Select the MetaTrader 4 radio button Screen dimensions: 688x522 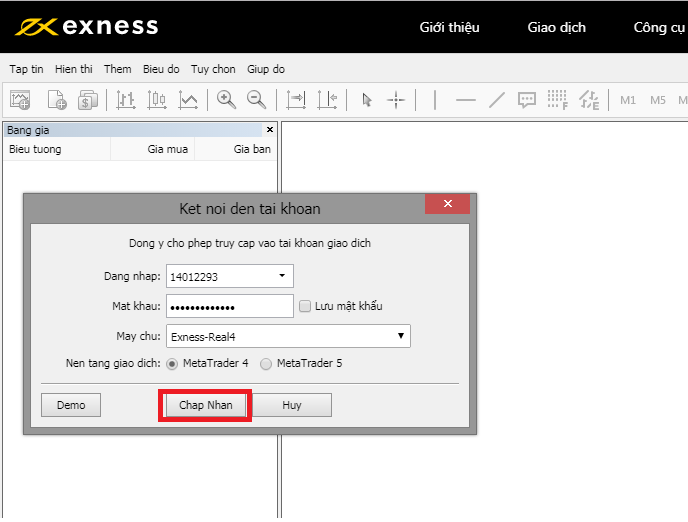[173, 364]
